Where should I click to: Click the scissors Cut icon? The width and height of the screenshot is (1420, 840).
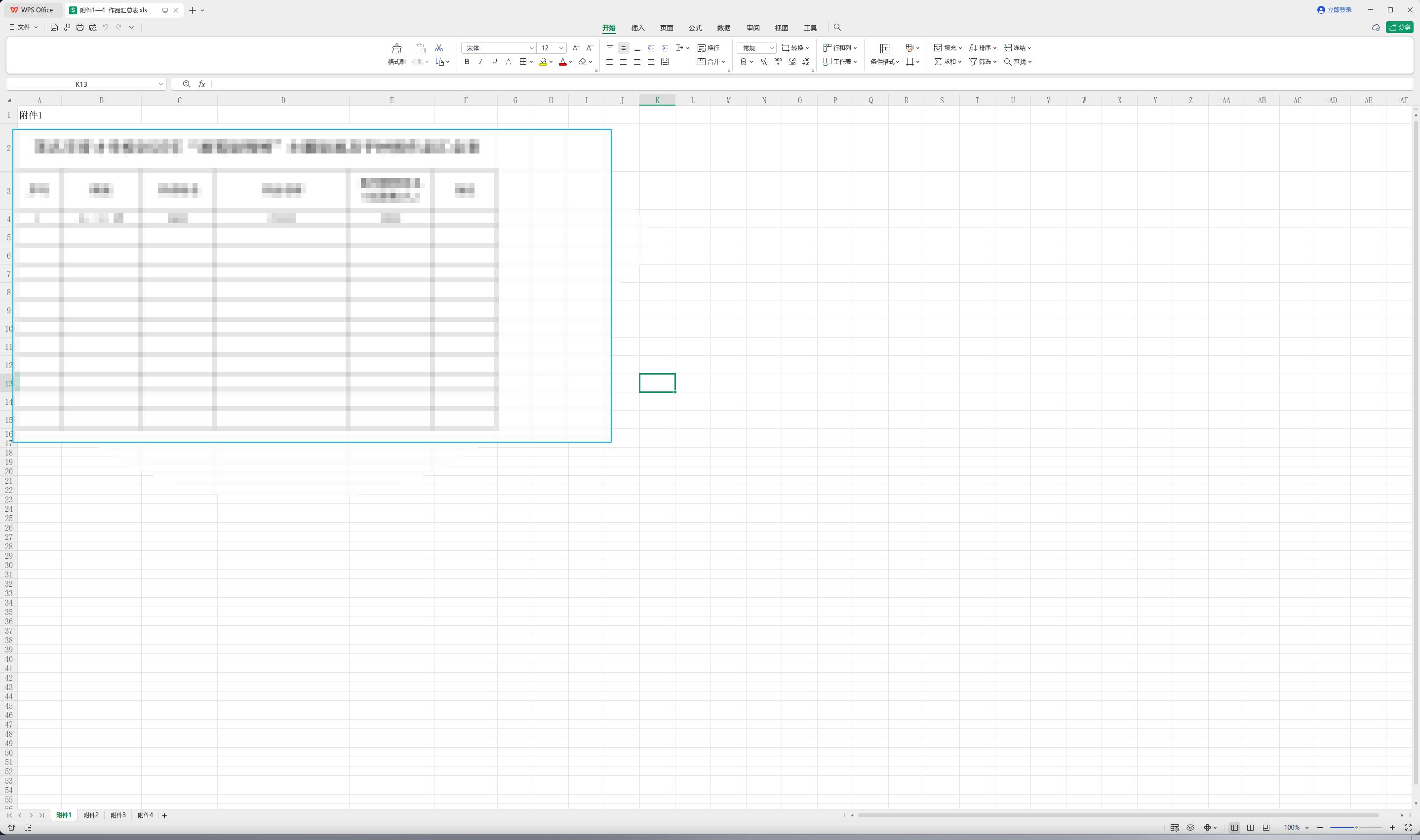click(439, 48)
